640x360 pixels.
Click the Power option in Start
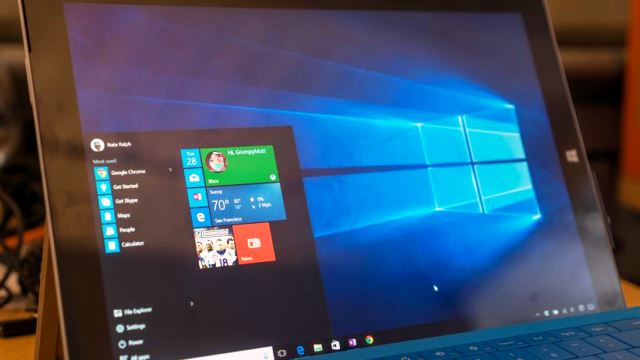pyautogui.click(x=131, y=343)
